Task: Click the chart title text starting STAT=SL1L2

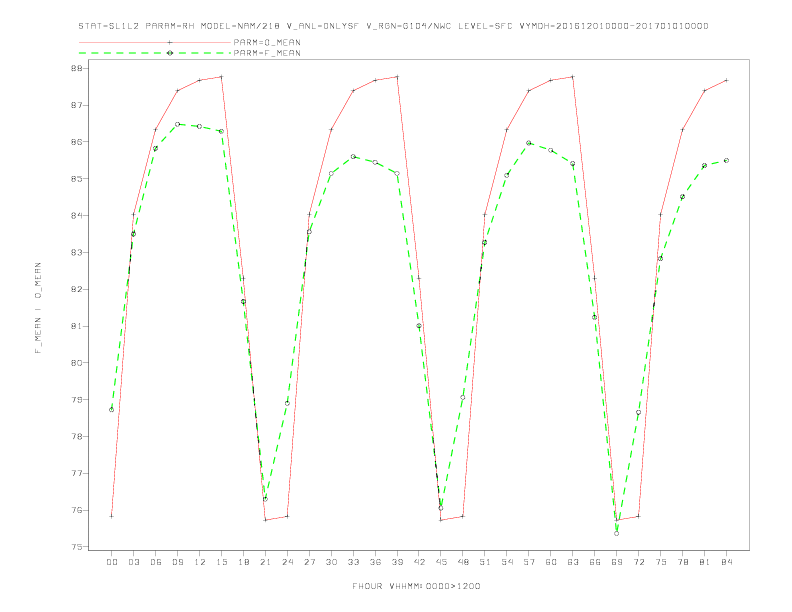Action: coord(393,26)
